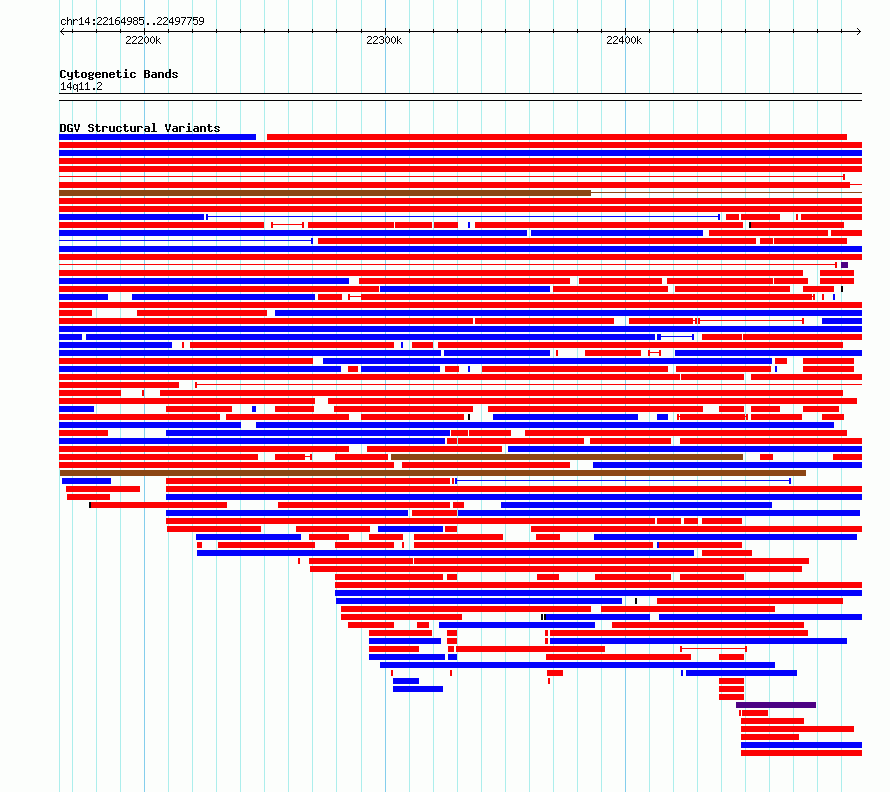Click the 22400k ruler label

[x=624, y=40]
